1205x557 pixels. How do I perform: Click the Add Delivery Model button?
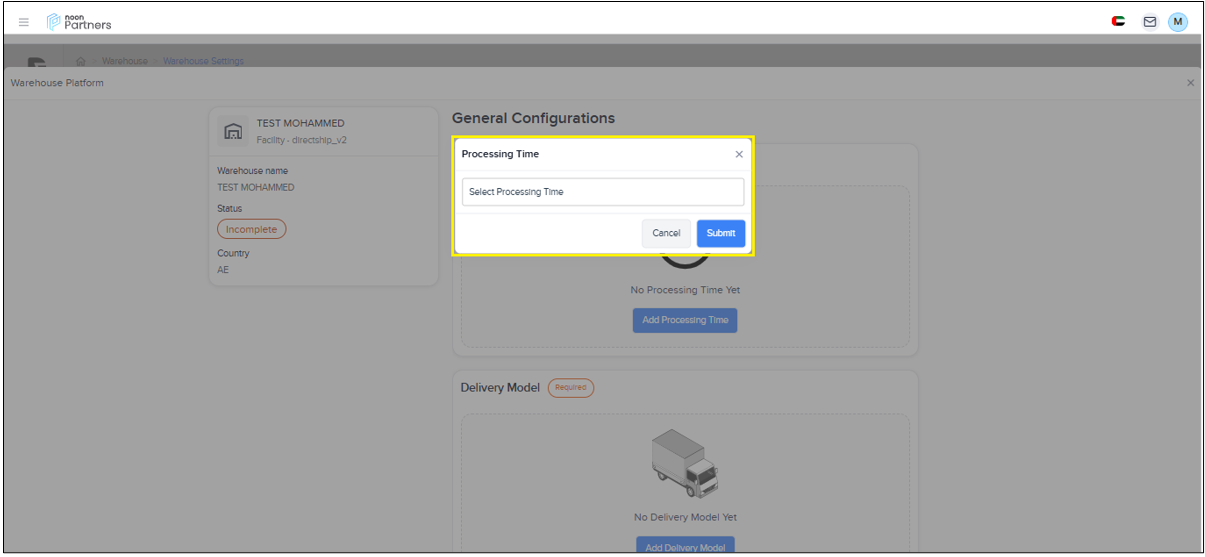(685, 546)
